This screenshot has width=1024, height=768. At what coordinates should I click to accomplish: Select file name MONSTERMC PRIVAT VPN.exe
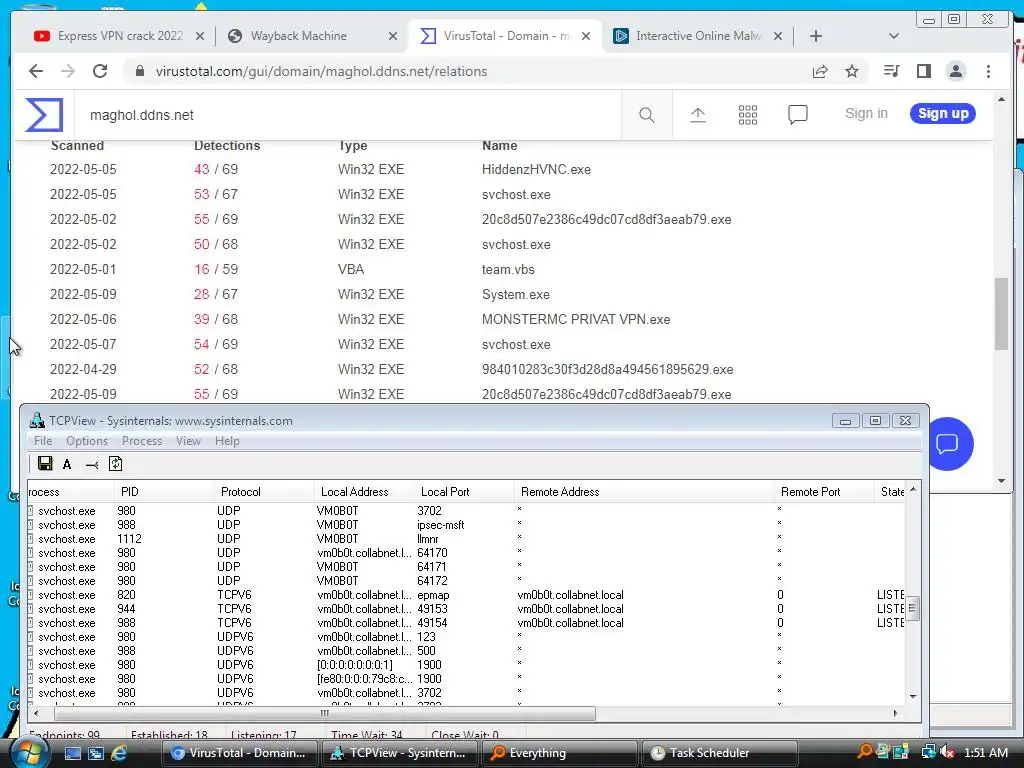(x=576, y=319)
